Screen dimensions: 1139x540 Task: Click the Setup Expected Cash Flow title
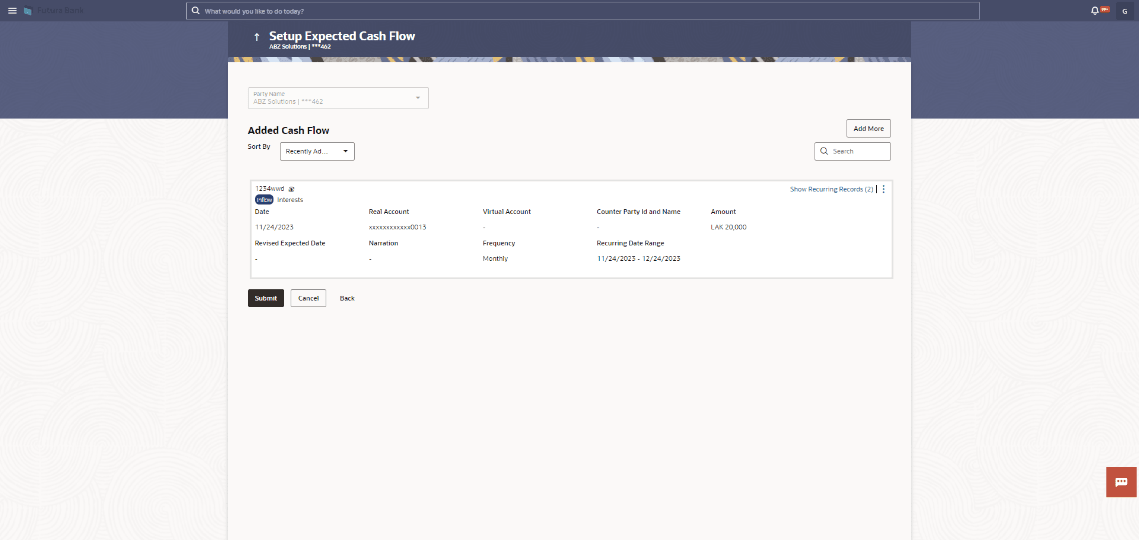click(342, 36)
